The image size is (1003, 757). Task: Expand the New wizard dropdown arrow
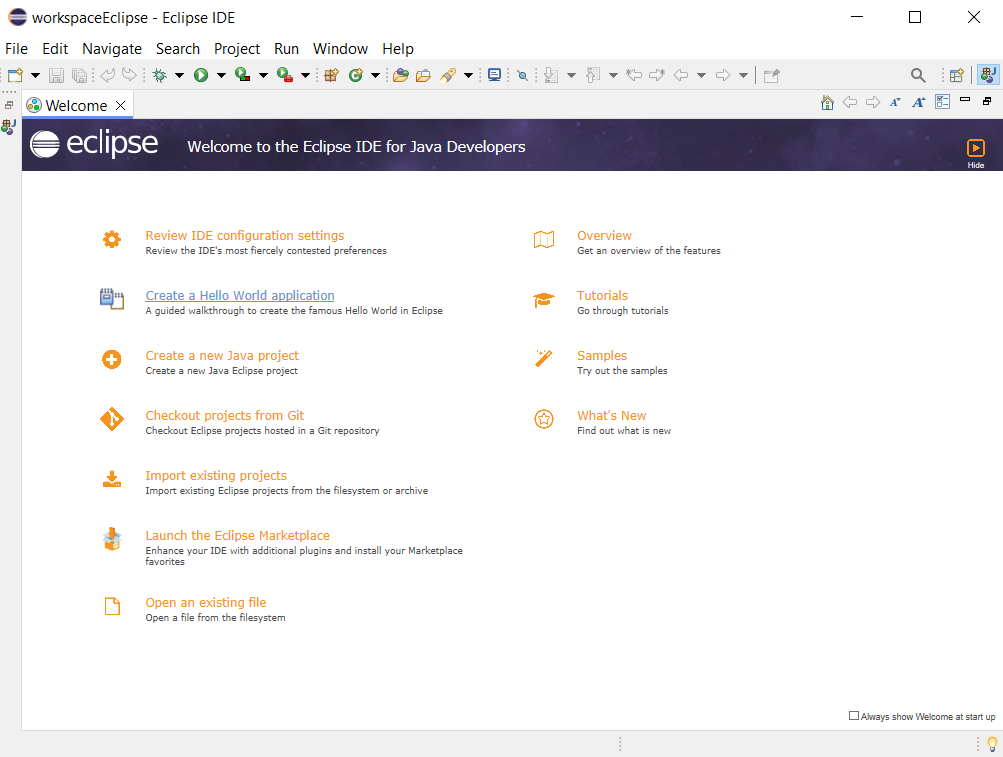click(36, 75)
